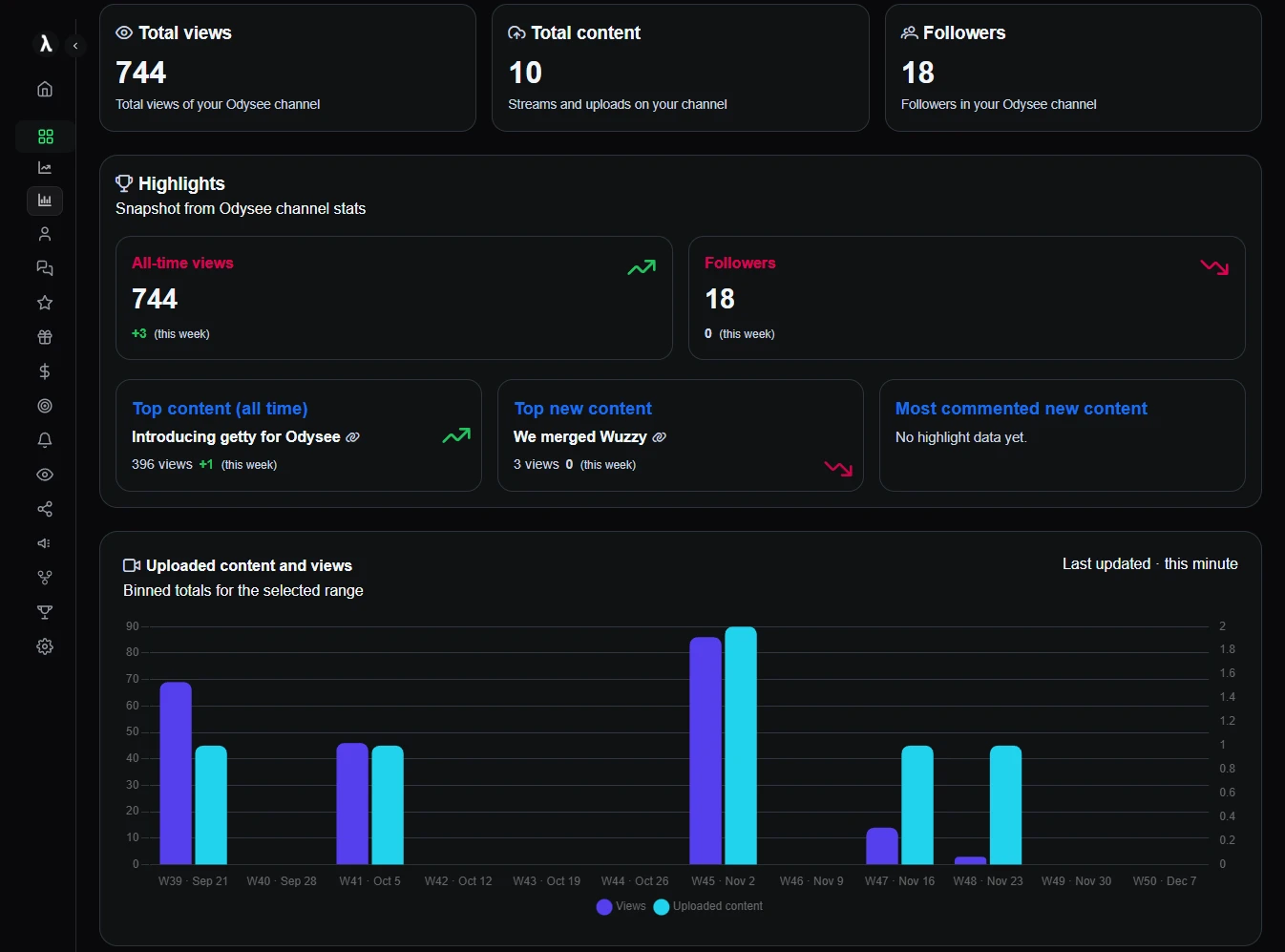Image resolution: width=1285 pixels, height=952 pixels.
Task: Open the settings gear in sidebar
Action: (x=45, y=646)
